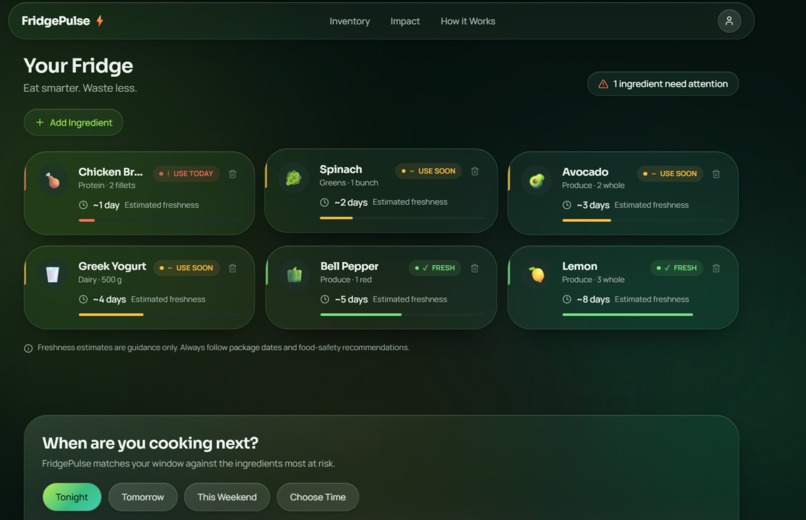Click the lemon icon
Image resolution: width=806 pixels, height=520 pixels.
tap(537, 275)
